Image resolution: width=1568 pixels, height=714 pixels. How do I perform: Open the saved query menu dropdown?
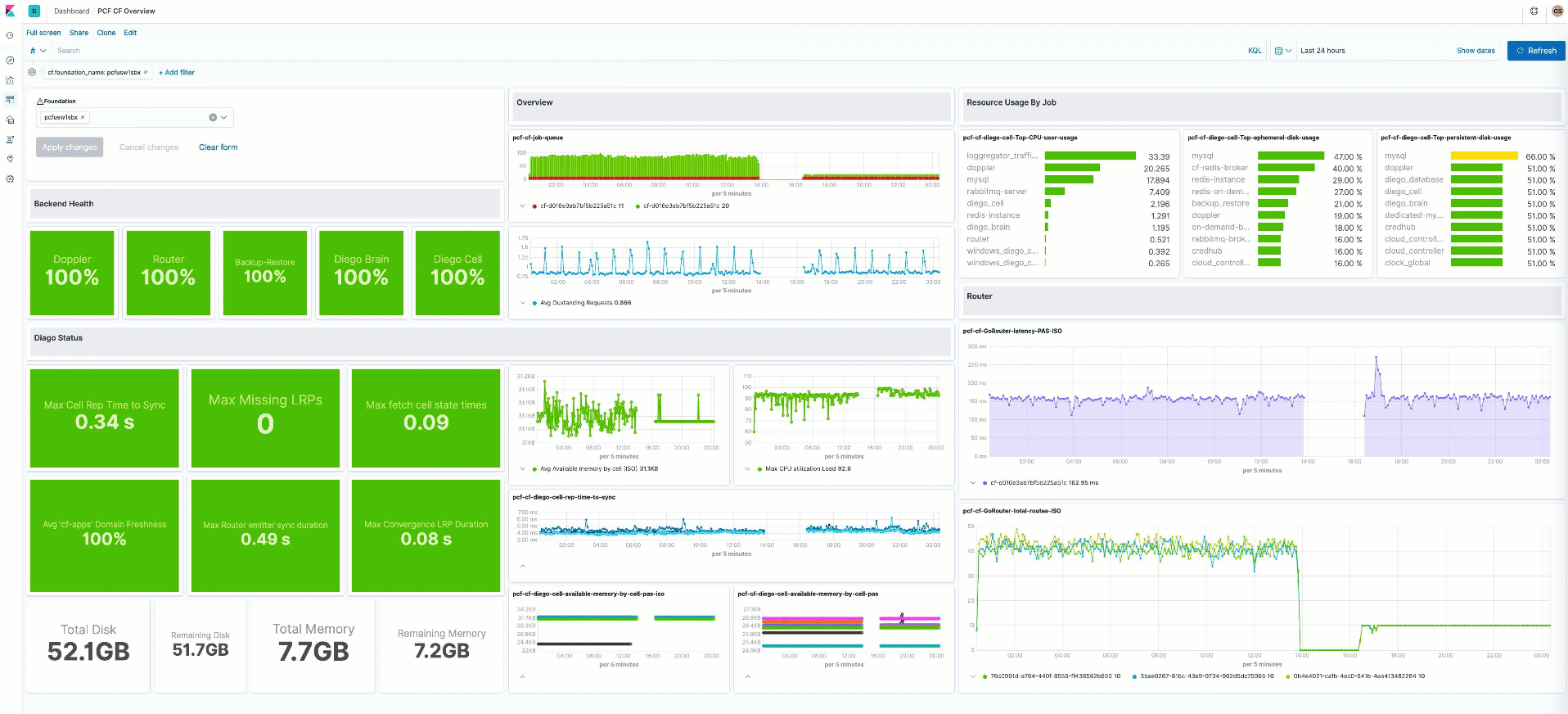point(38,51)
